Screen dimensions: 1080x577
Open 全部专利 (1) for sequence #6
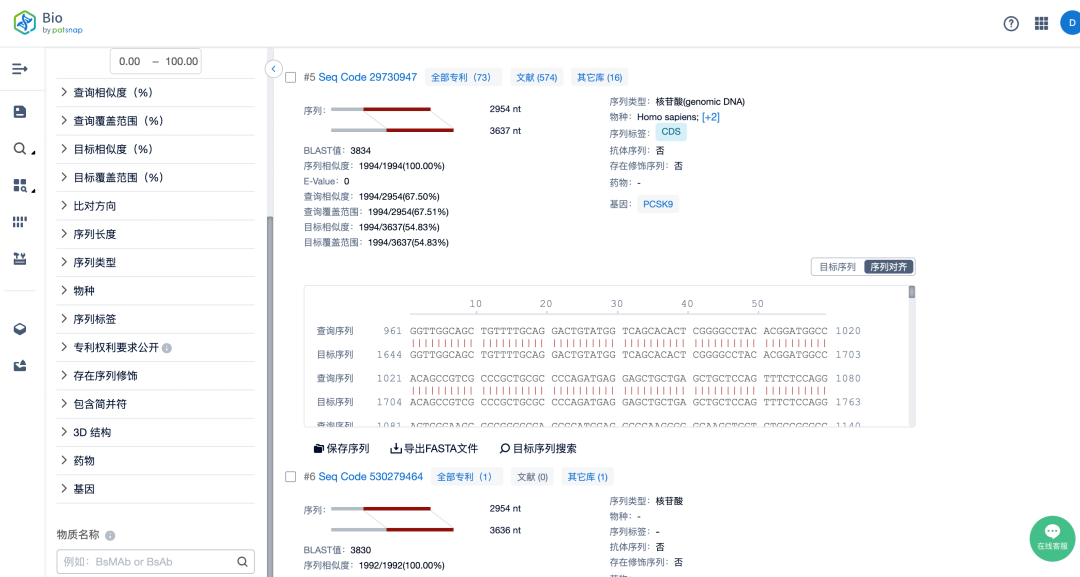tap(466, 477)
